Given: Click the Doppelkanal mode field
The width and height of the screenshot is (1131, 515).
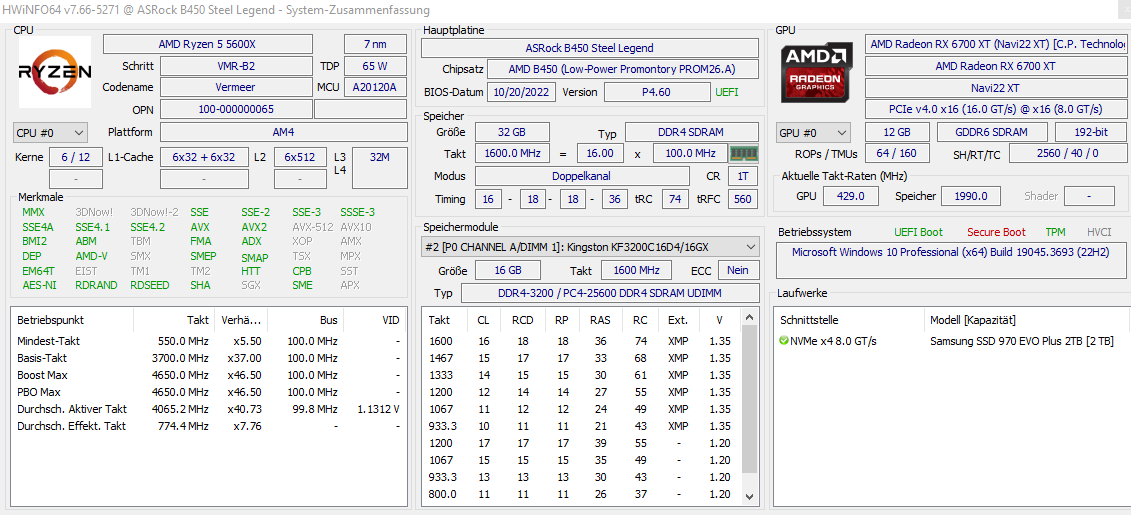Looking at the screenshot, I should tap(581, 176).
